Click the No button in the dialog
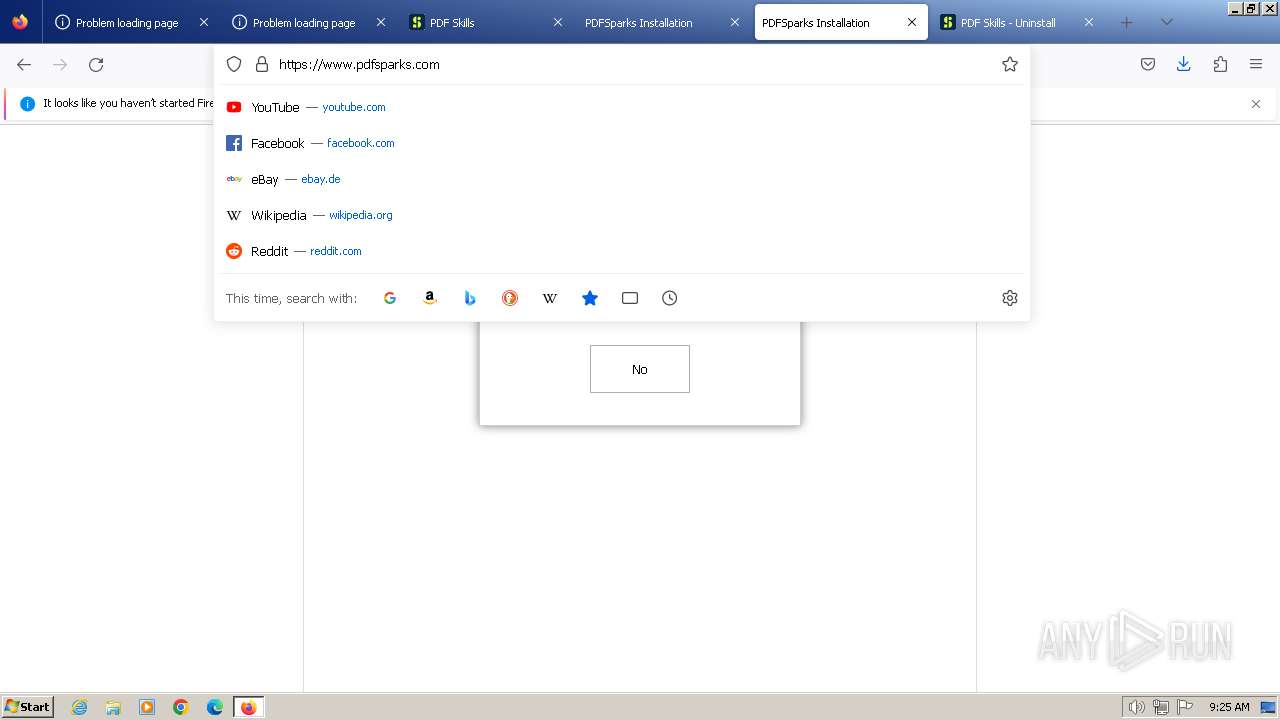This screenshot has height=720, width=1280. (x=640, y=369)
